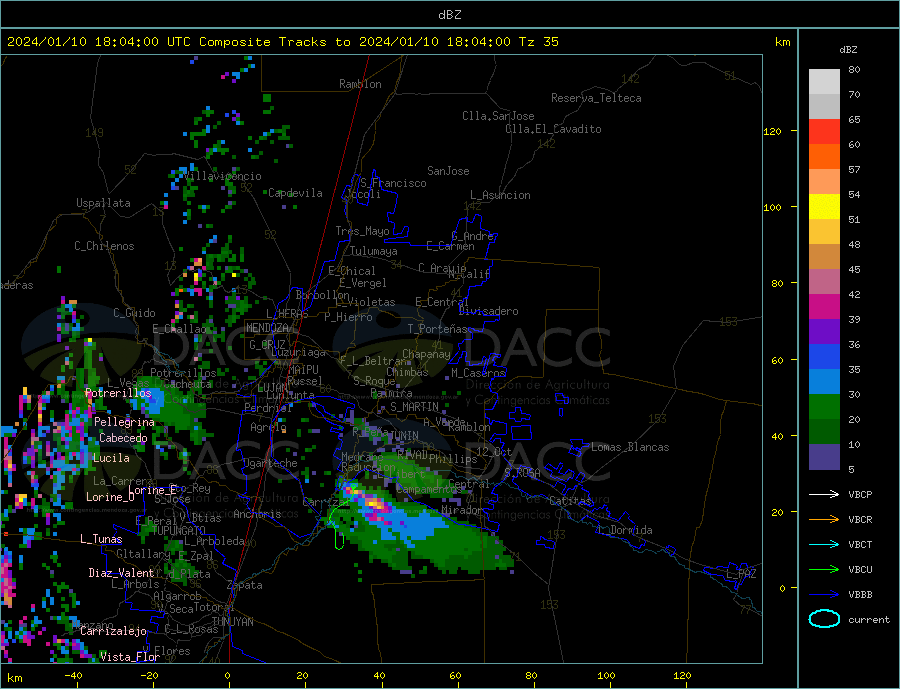Select the magenta 42 dBZ color swatch
The image size is (900, 689).
point(824,307)
